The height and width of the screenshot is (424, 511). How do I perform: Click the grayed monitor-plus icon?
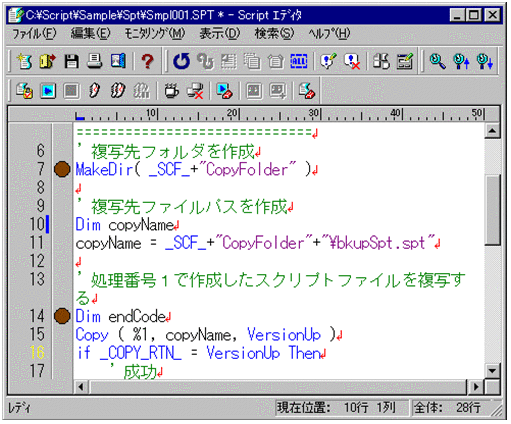[x=277, y=91]
